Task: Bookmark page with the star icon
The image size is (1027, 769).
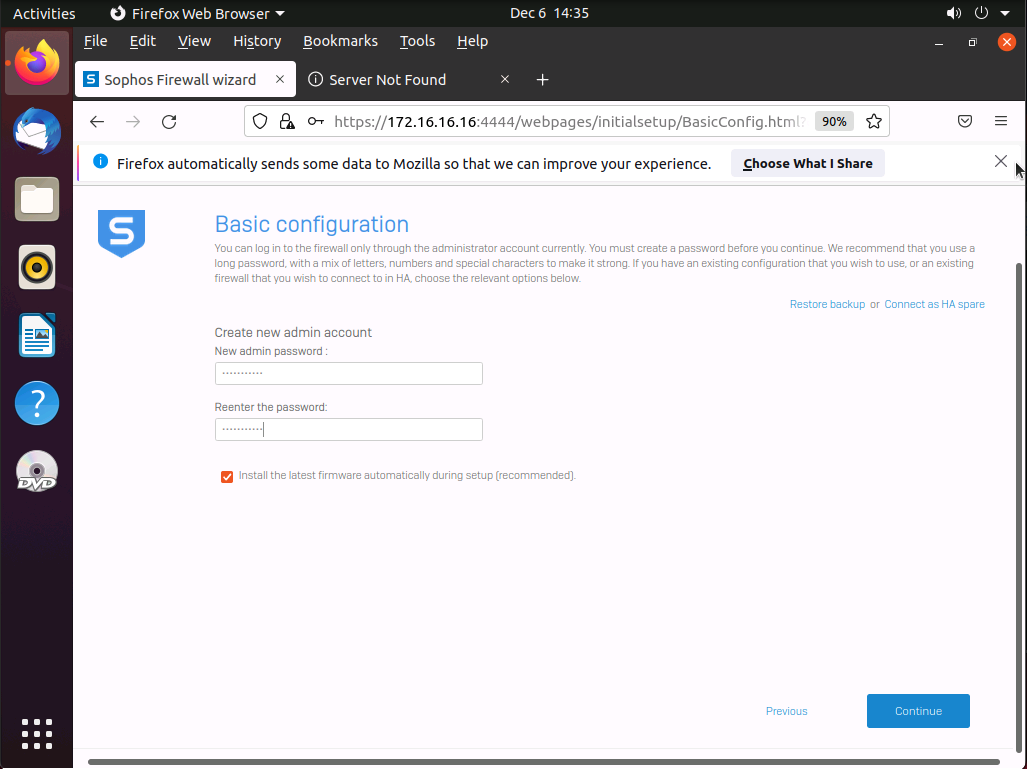Action: click(873, 122)
